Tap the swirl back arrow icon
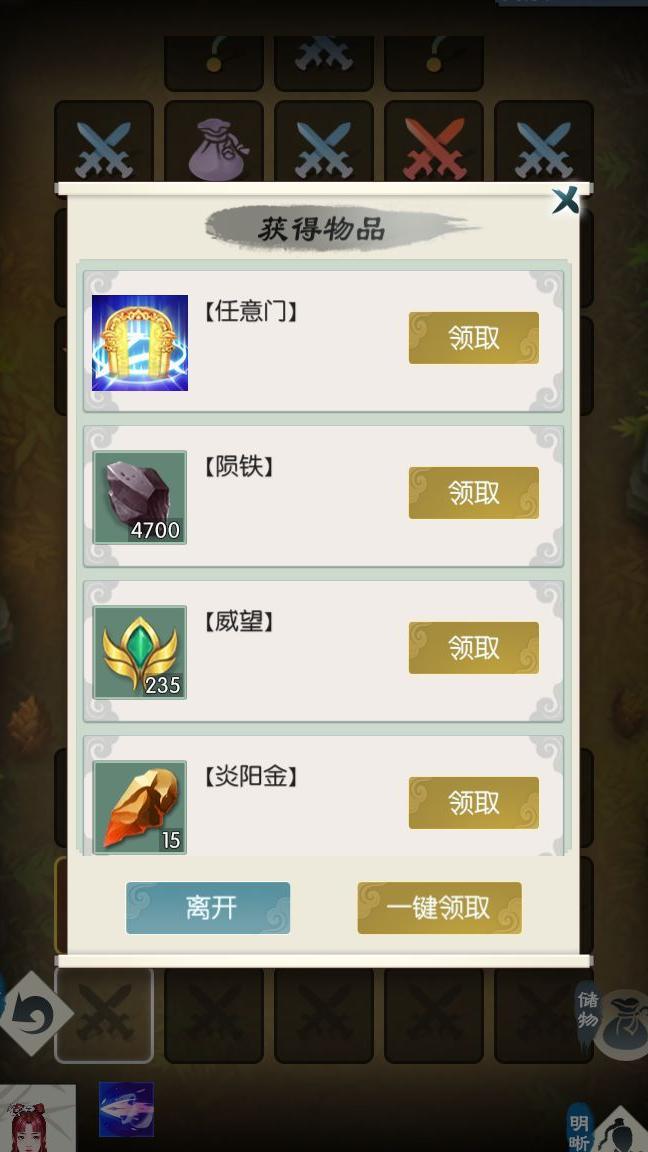 pyautogui.click(x=33, y=1014)
